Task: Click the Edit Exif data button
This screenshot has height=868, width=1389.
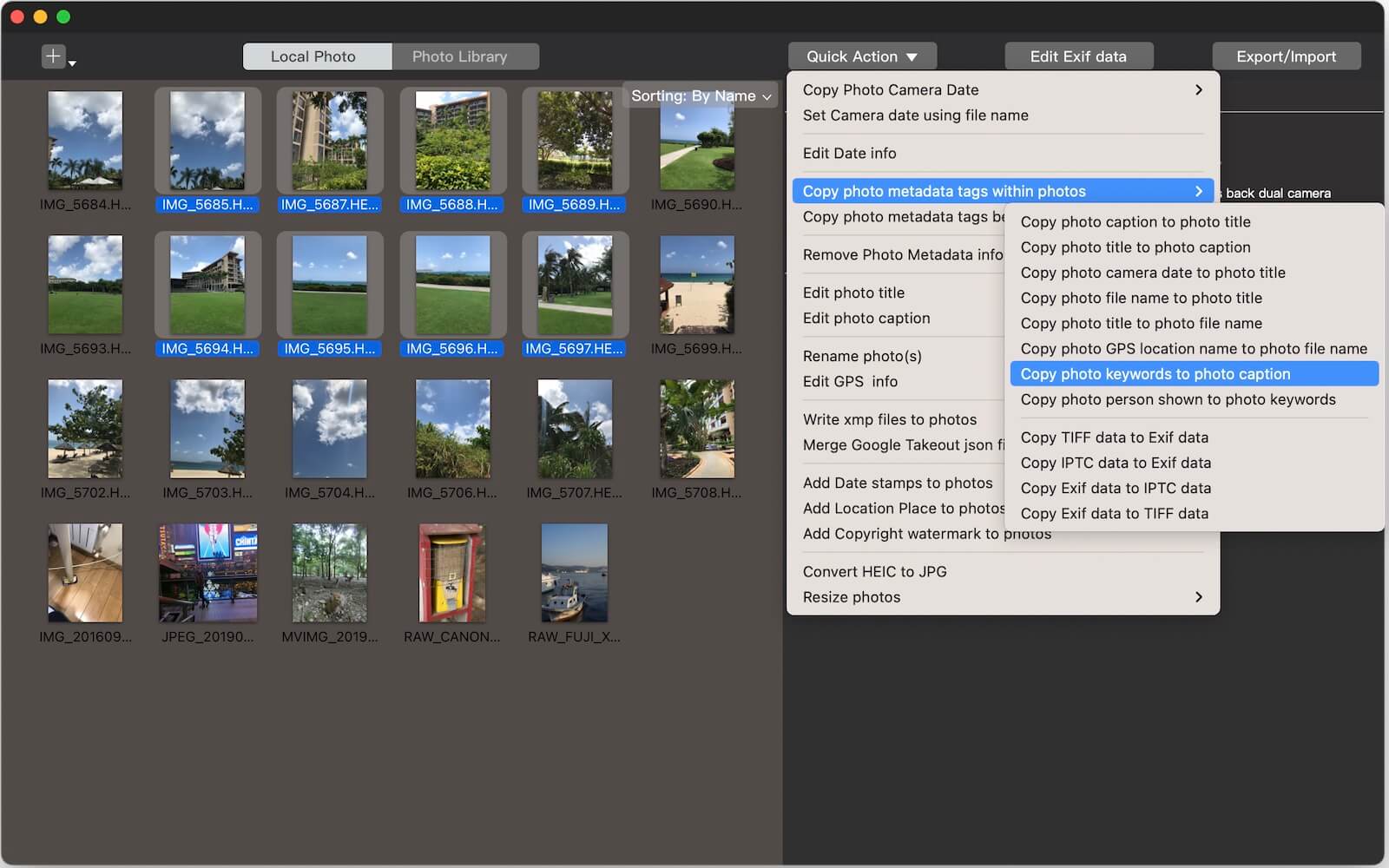Action: click(1078, 56)
